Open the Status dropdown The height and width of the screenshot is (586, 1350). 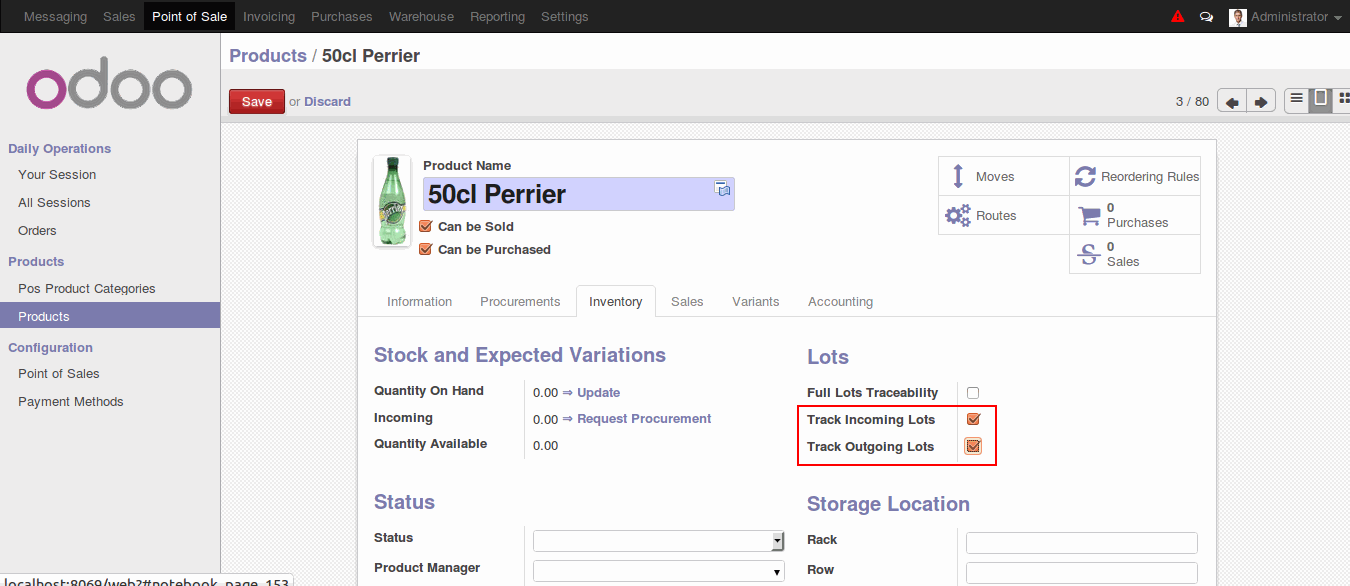tap(658, 541)
